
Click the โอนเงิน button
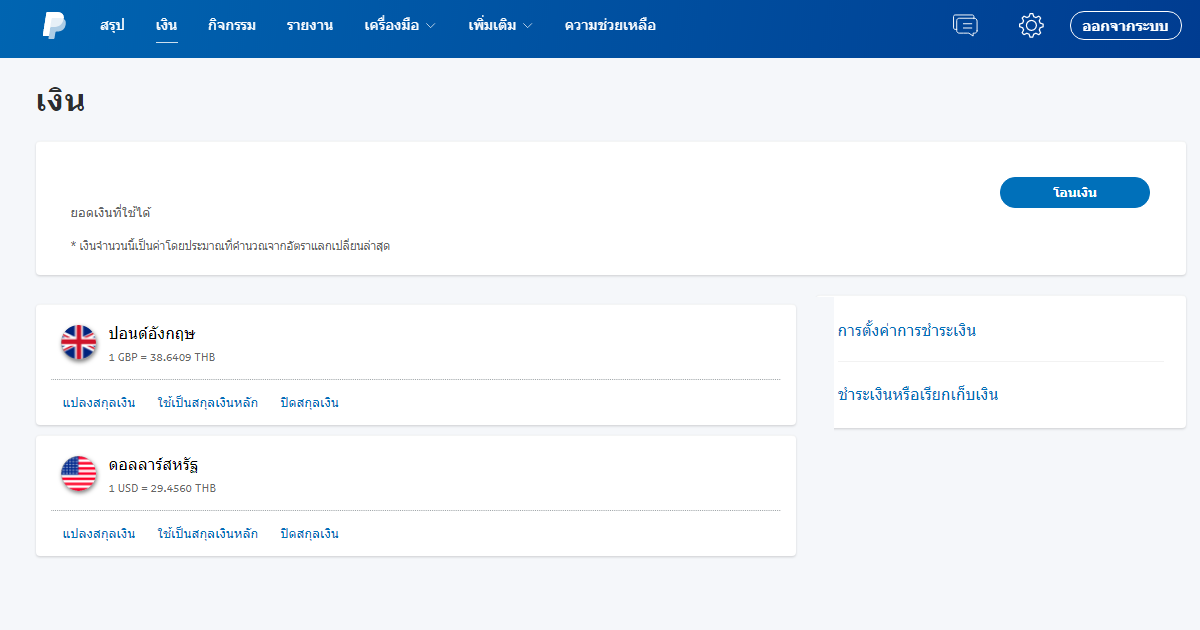tap(1074, 192)
